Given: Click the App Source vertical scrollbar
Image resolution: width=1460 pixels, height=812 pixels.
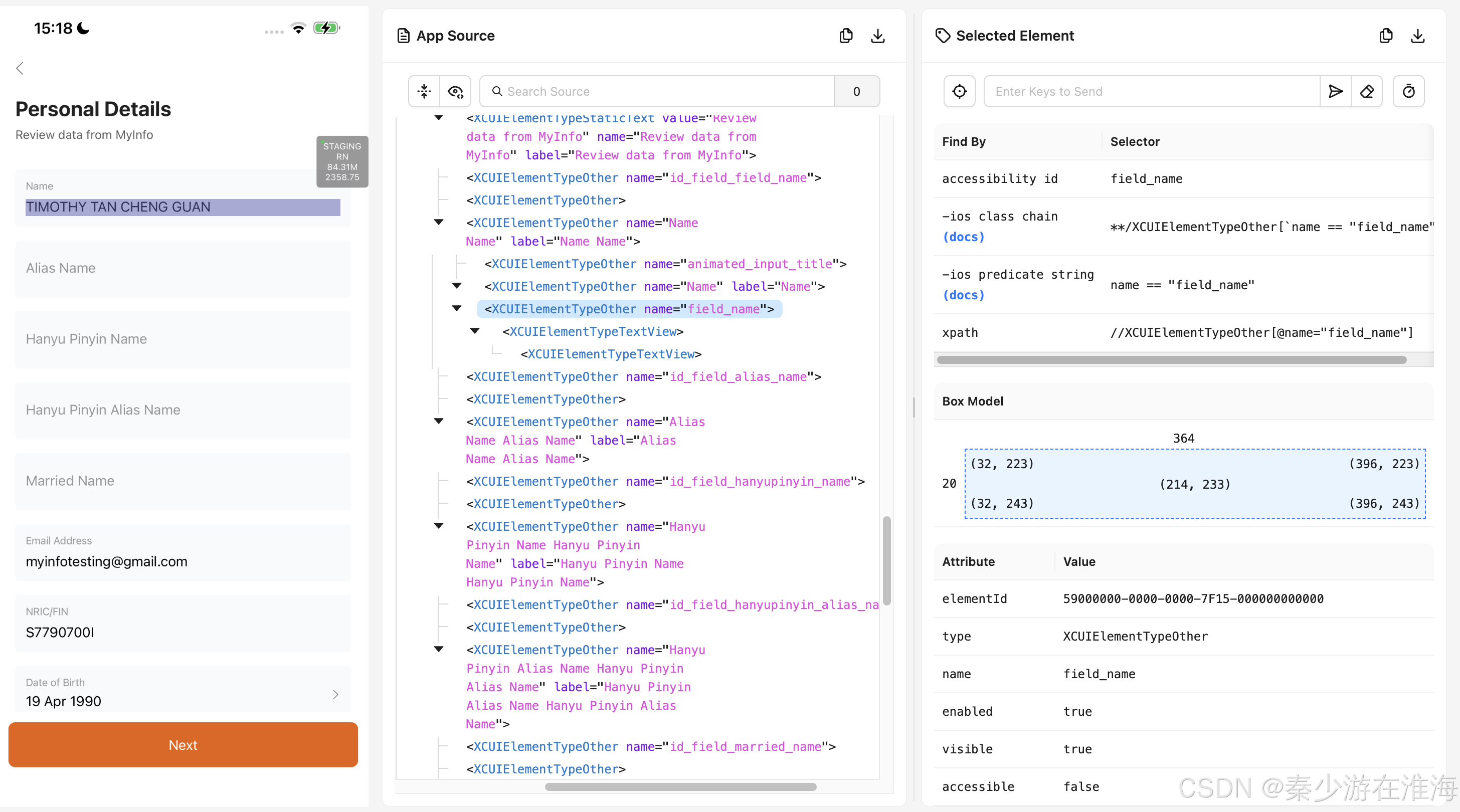Looking at the screenshot, I should pos(886,560).
